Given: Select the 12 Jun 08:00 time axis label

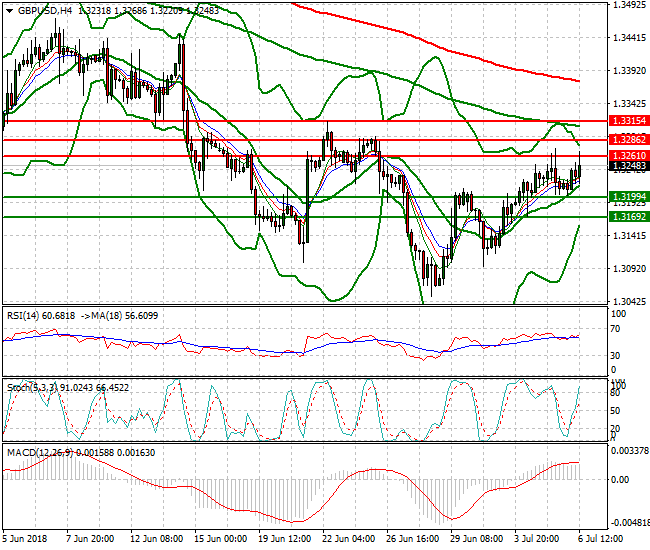Looking at the screenshot, I should [x=156, y=539].
